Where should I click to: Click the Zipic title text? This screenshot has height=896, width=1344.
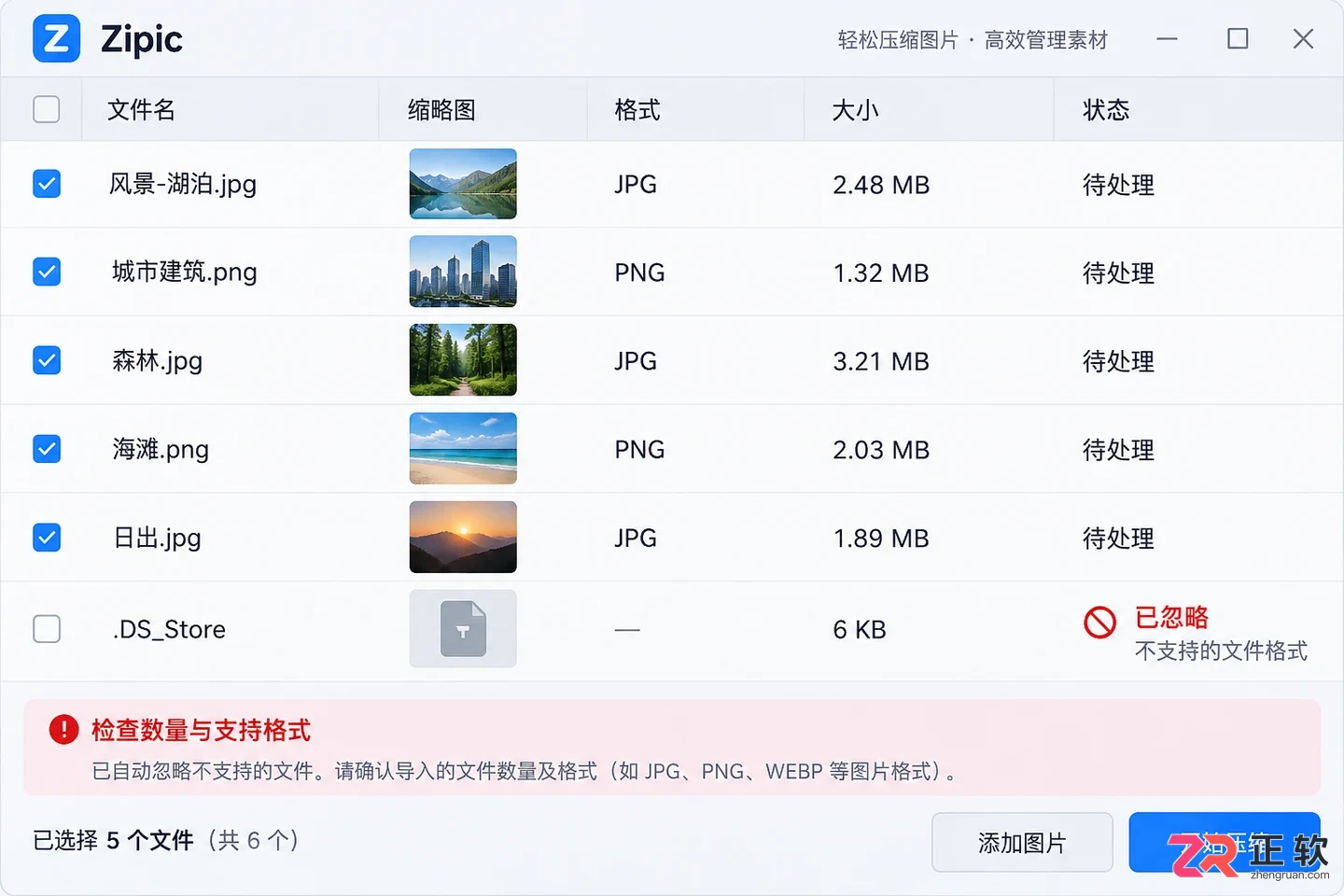[142, 39]
